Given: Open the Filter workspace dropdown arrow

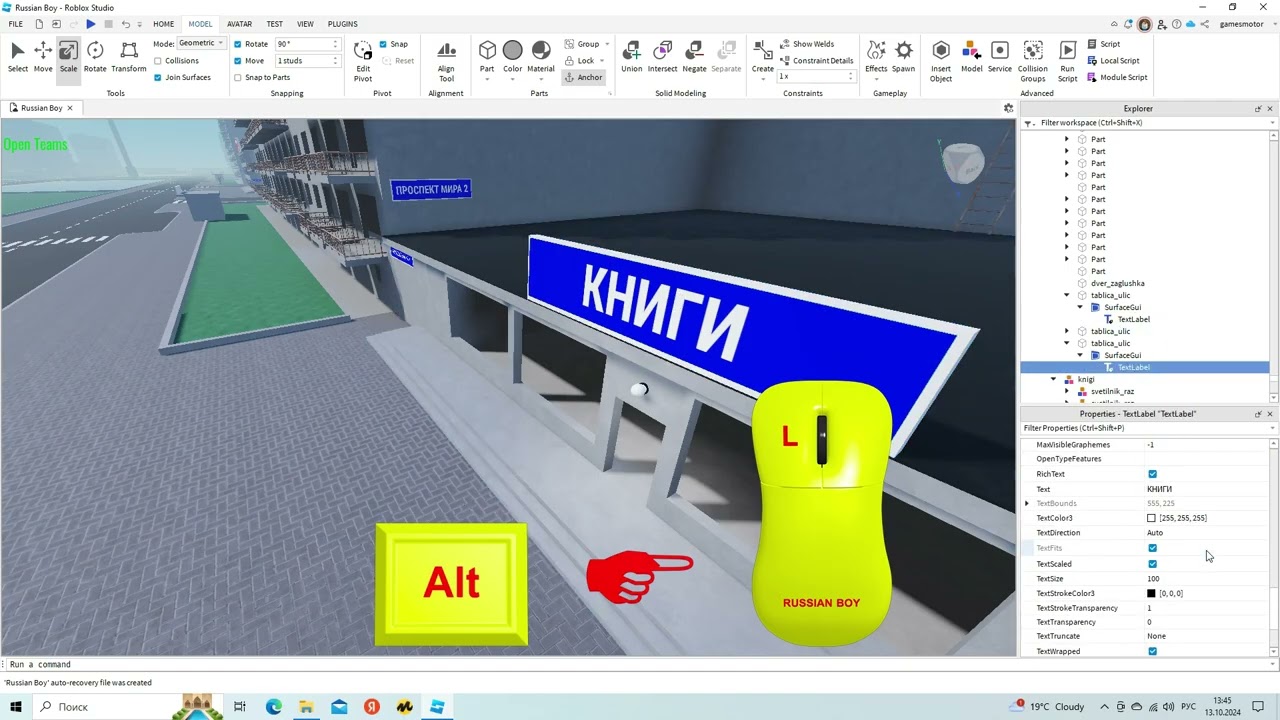Looking at the screenshot, I should (x=1272, y=123).
